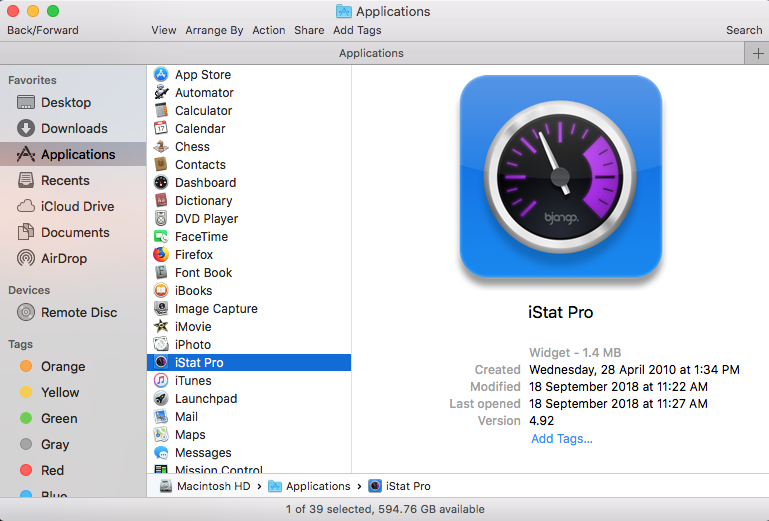Click the status bar selection text
Screen dimensions: 769x521
tap(385, 509)
